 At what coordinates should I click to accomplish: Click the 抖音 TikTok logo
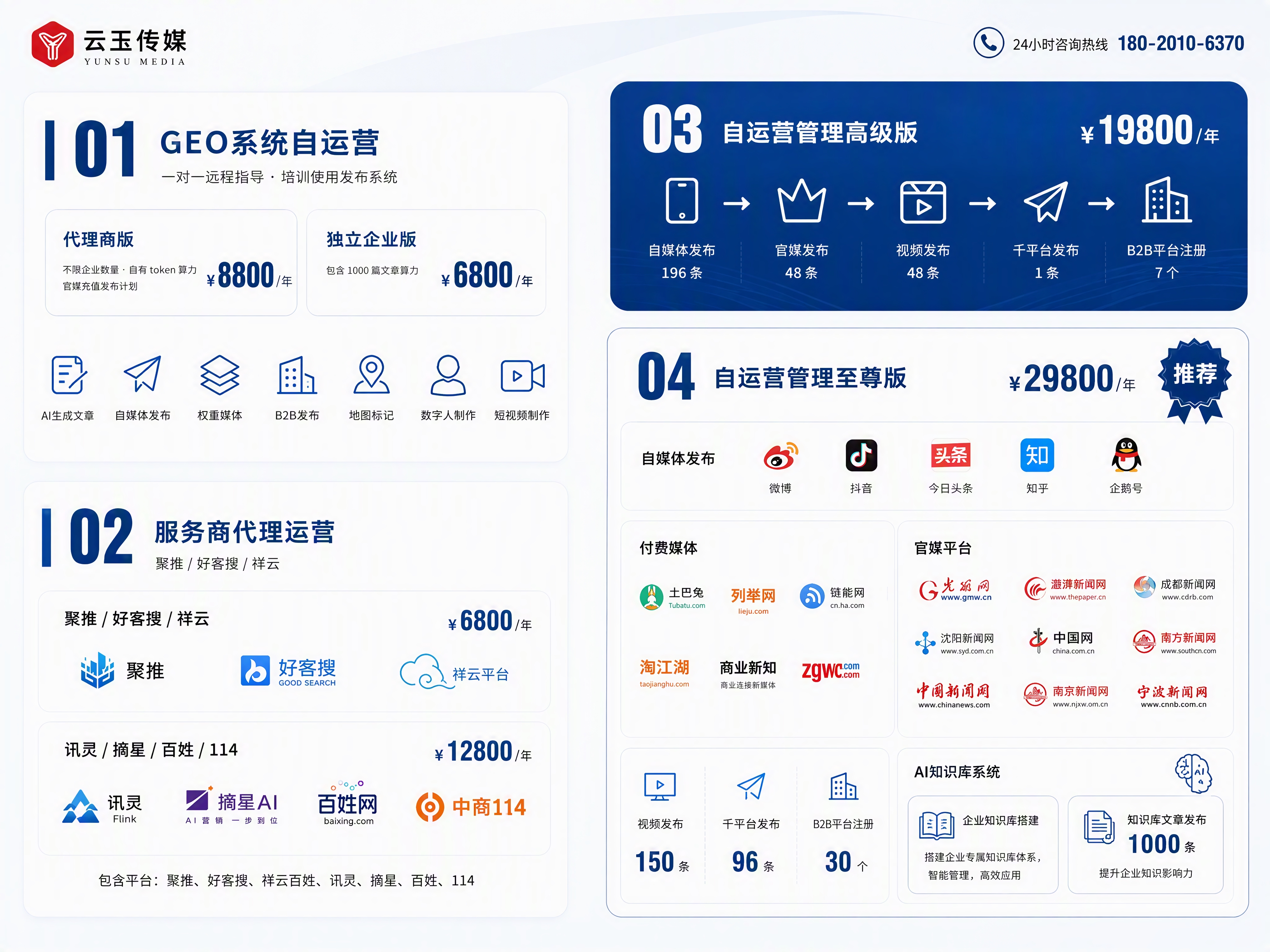pos(861,456)
